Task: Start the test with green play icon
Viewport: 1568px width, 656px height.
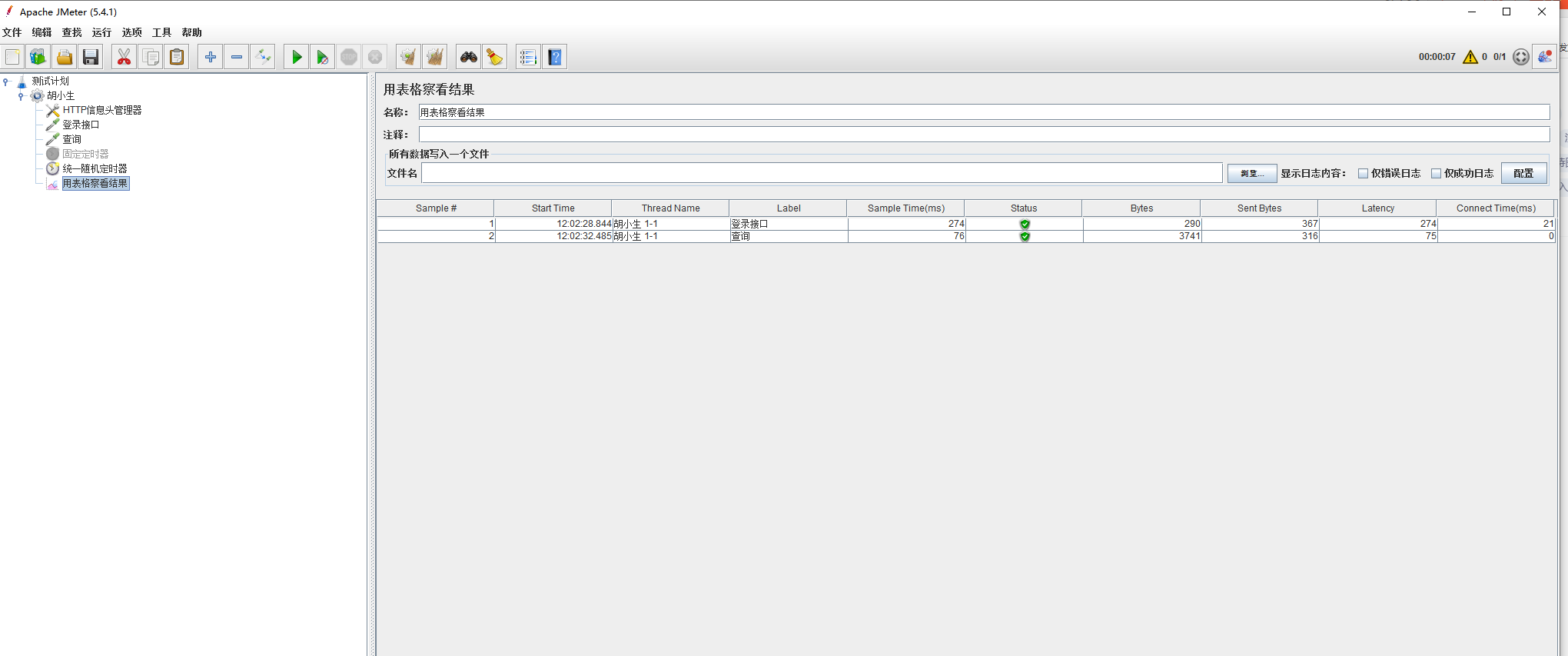Action: coord(296,57)
